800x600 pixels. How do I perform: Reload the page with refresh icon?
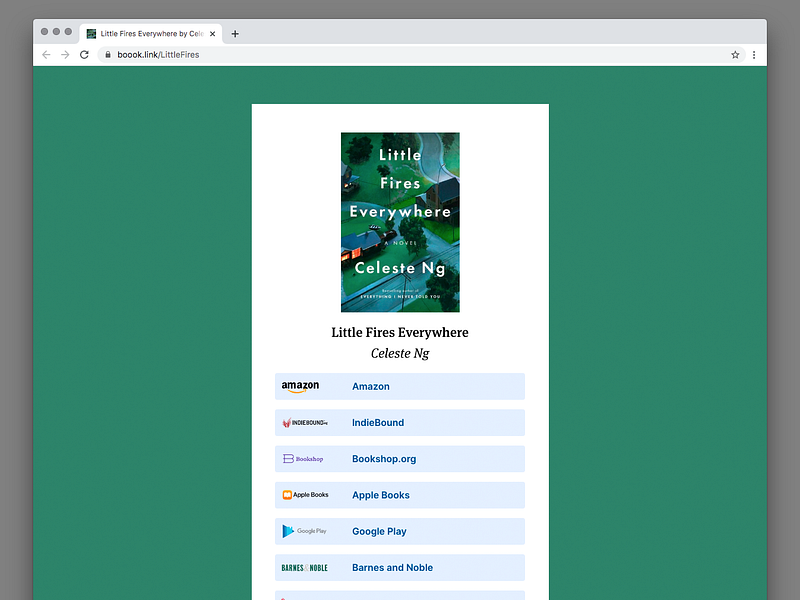click(84, 55)
